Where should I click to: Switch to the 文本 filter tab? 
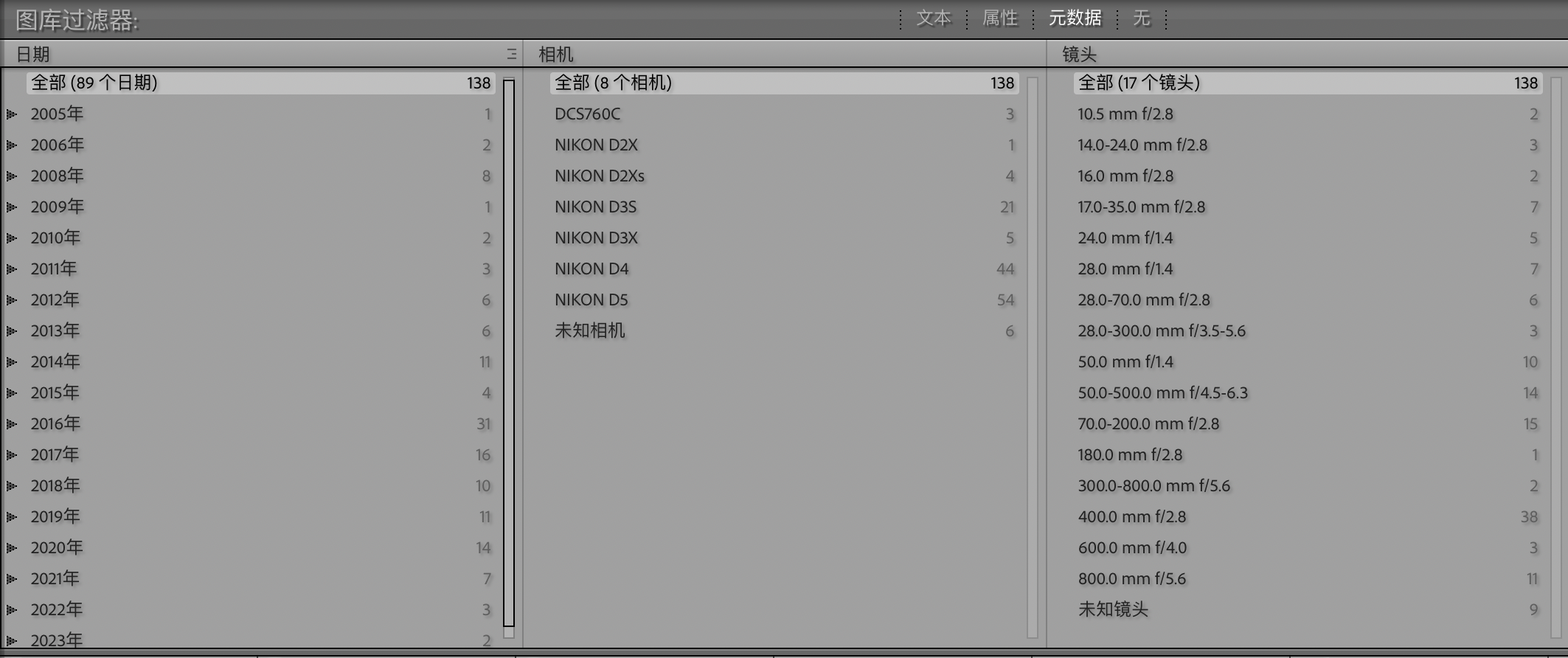(934, 18)
